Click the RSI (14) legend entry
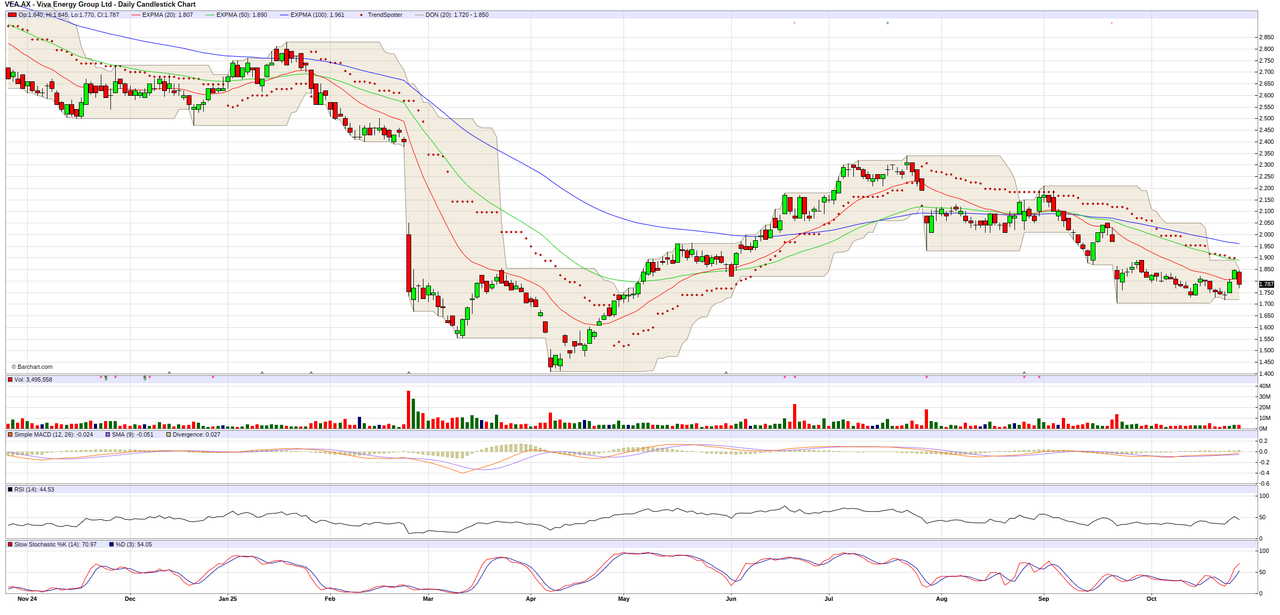This screenshot has height=615, width=1280. 31,490
